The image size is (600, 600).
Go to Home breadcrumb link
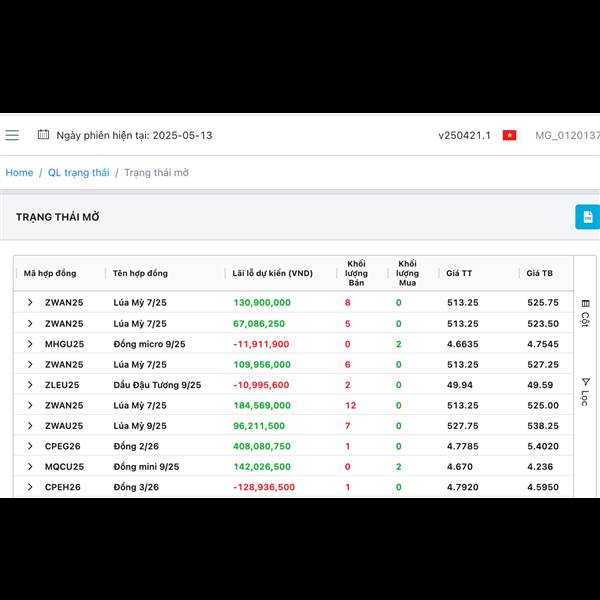(x=19, y=173)
